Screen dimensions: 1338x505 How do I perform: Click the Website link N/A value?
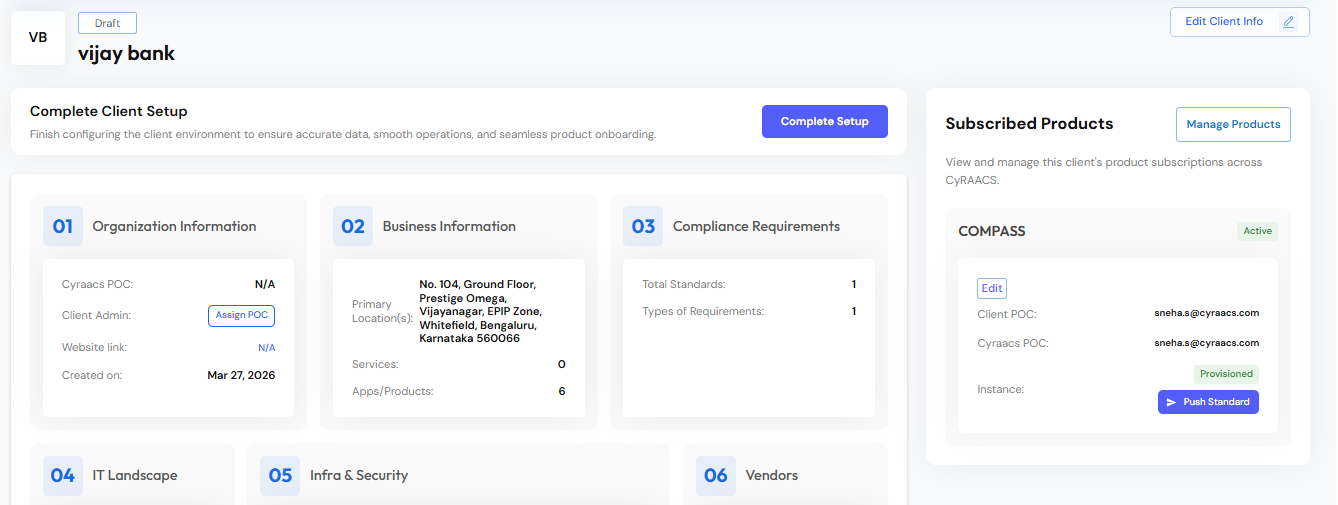[267, 348]
